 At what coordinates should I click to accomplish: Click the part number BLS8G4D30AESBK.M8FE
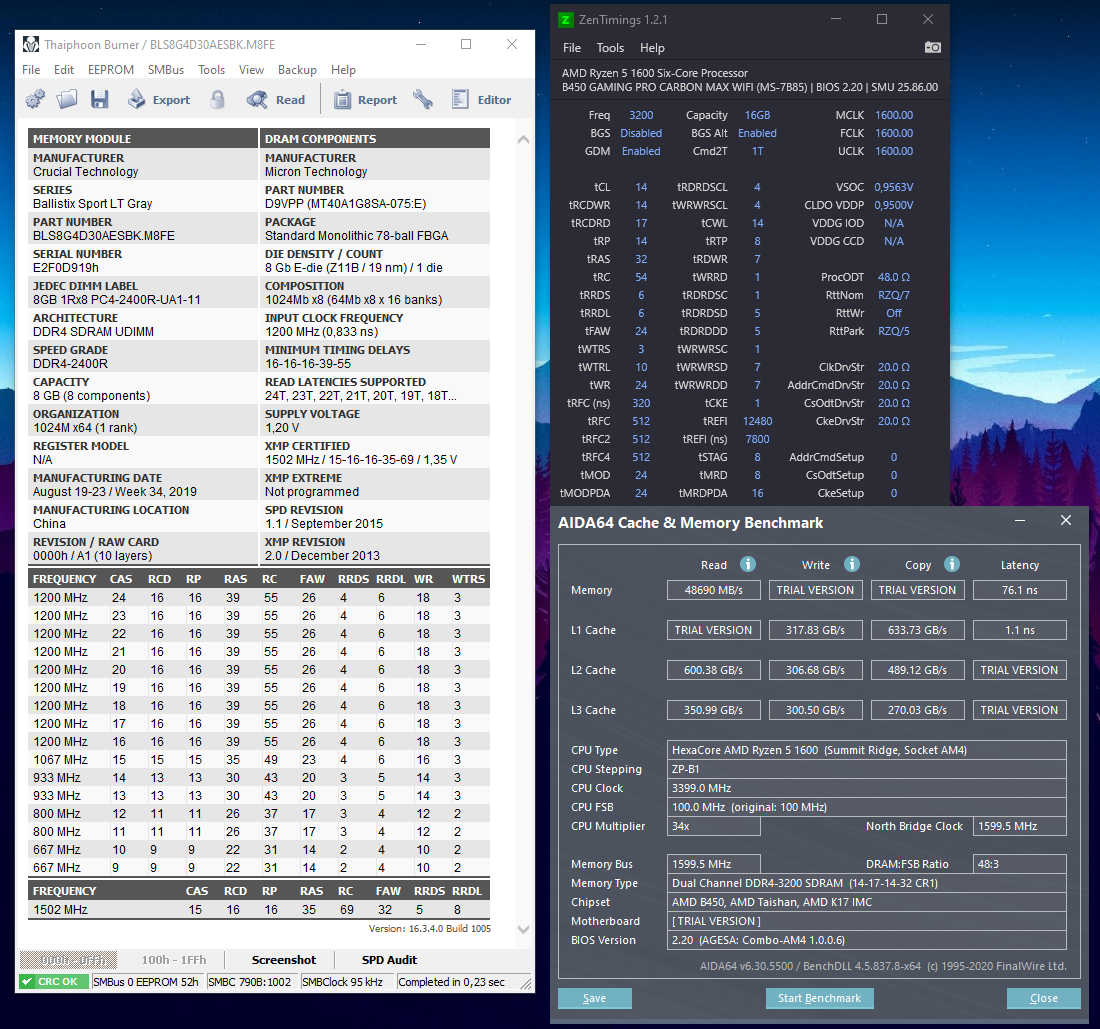point(104,236)
